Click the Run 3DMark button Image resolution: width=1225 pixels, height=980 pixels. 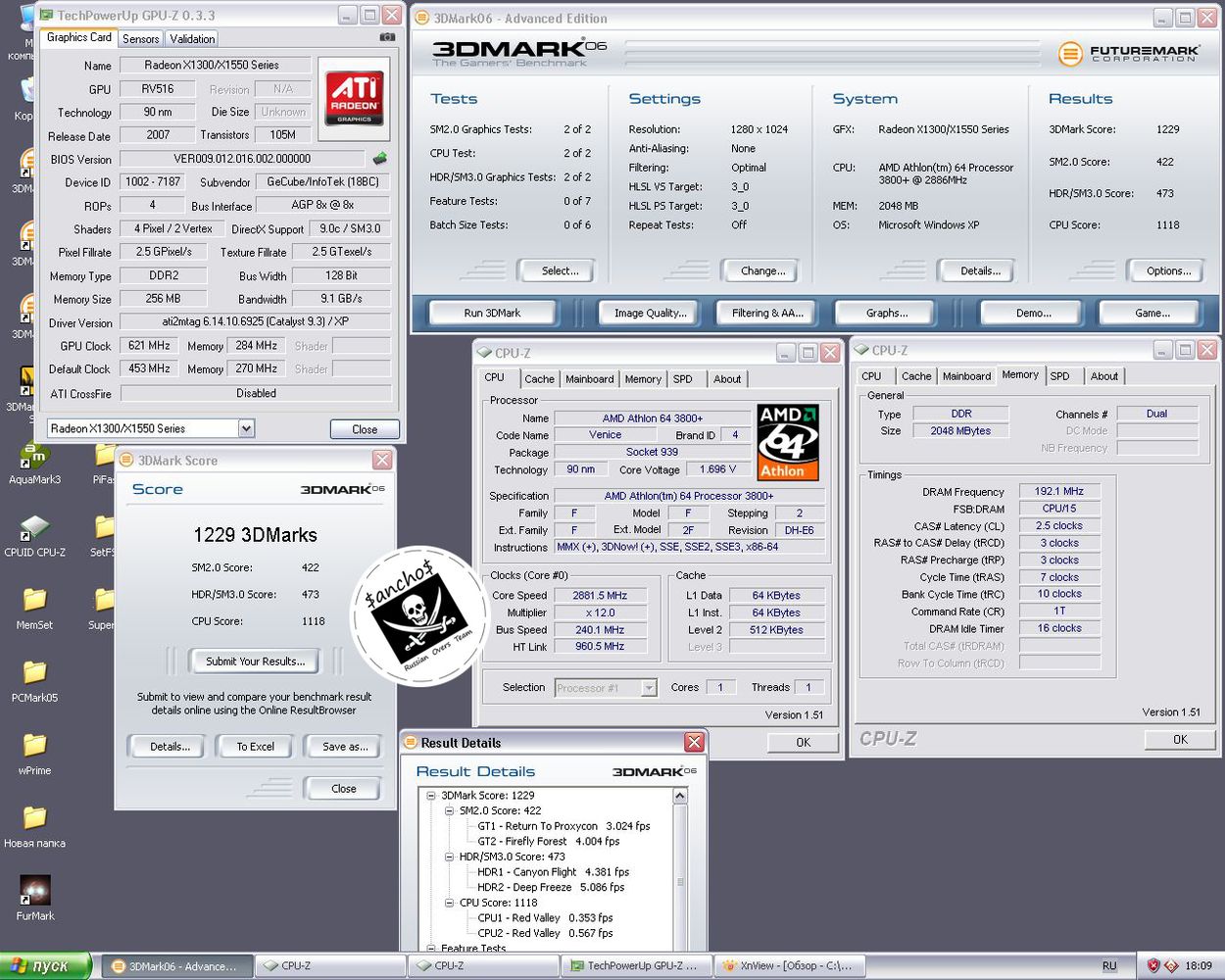492,313
